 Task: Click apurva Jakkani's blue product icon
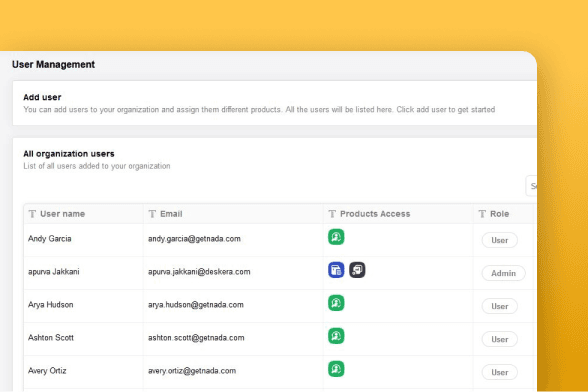(336, 270)
